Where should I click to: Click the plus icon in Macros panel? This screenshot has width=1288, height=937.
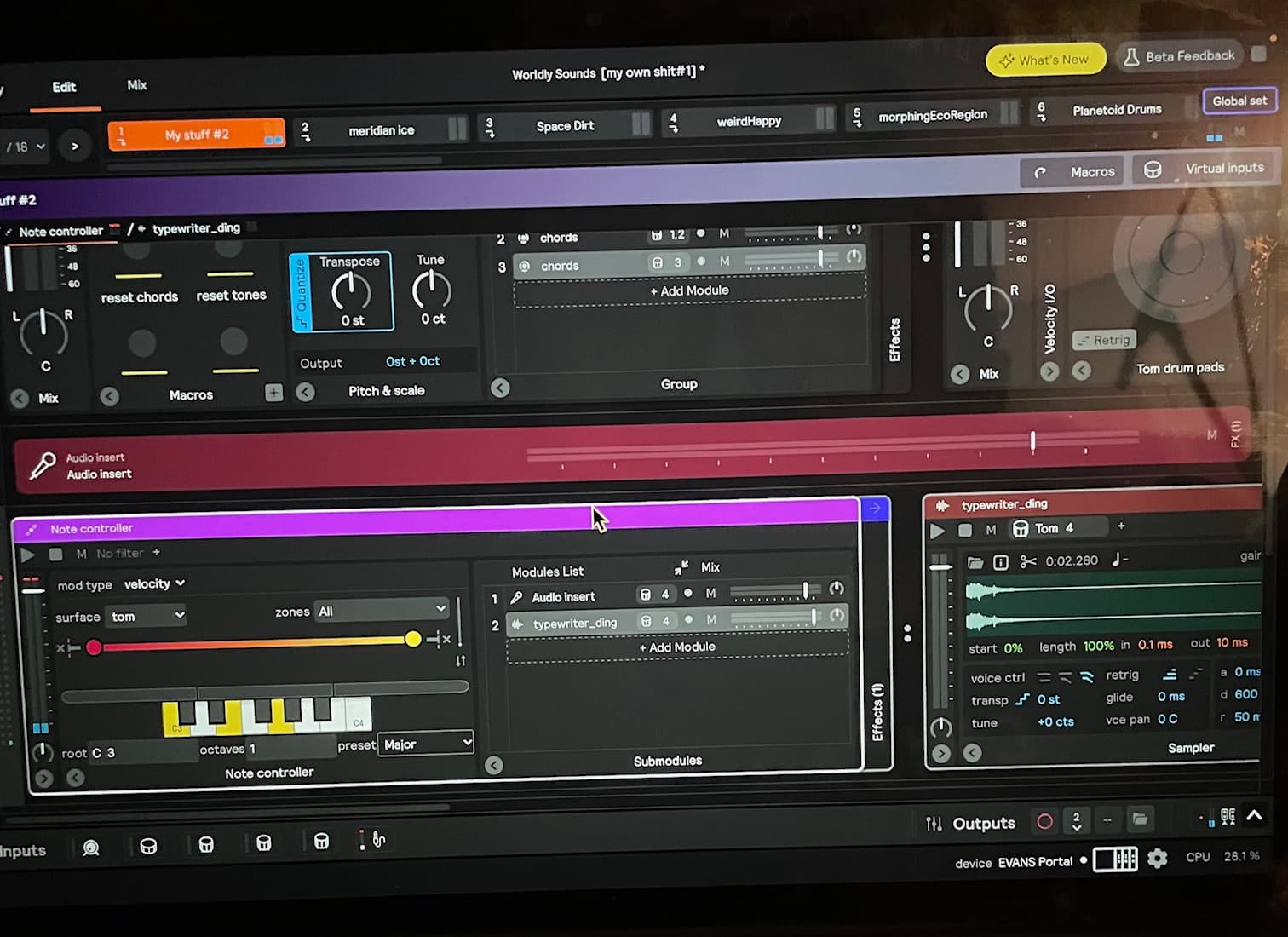click(273, 393)
